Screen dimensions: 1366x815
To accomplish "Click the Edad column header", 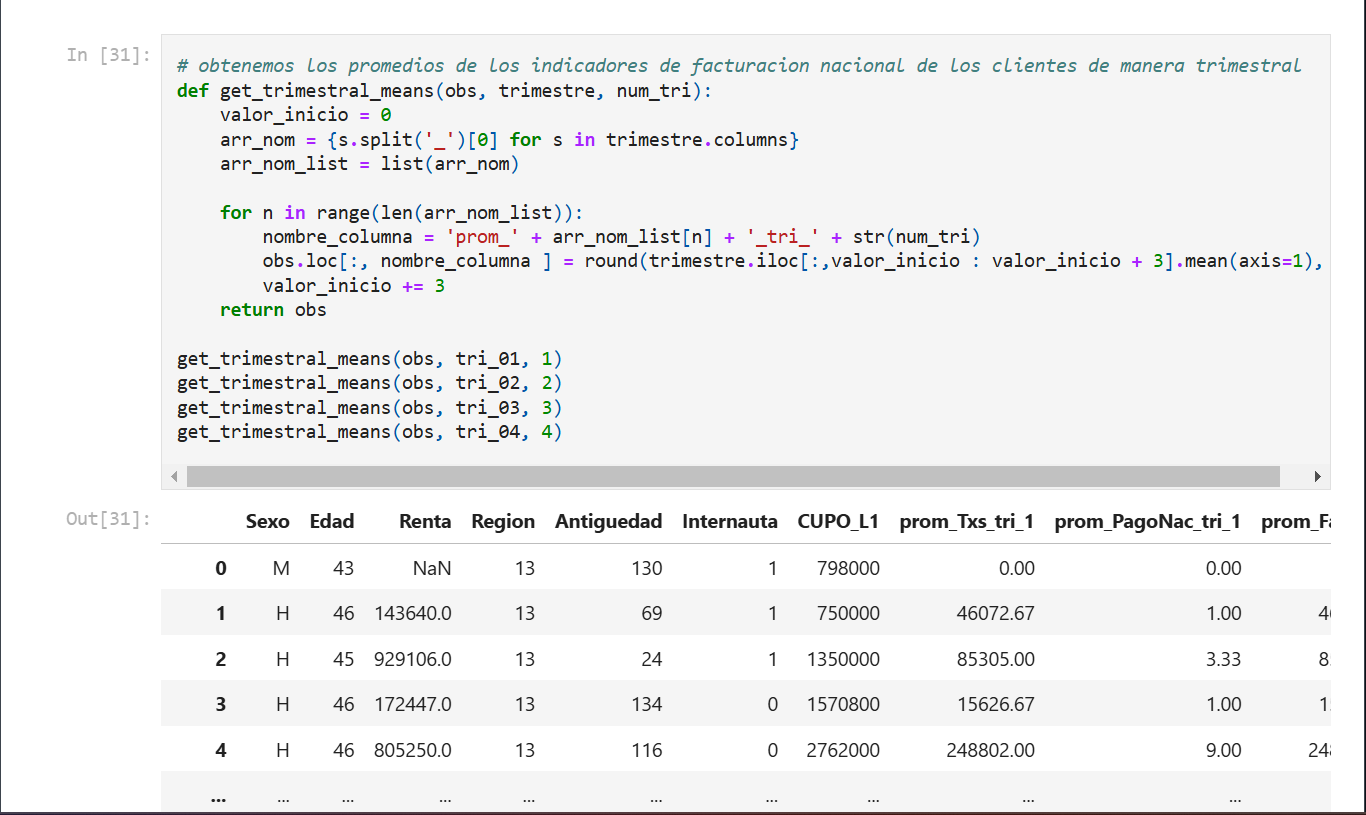I will pyautogui.click(x=332, y=521).
